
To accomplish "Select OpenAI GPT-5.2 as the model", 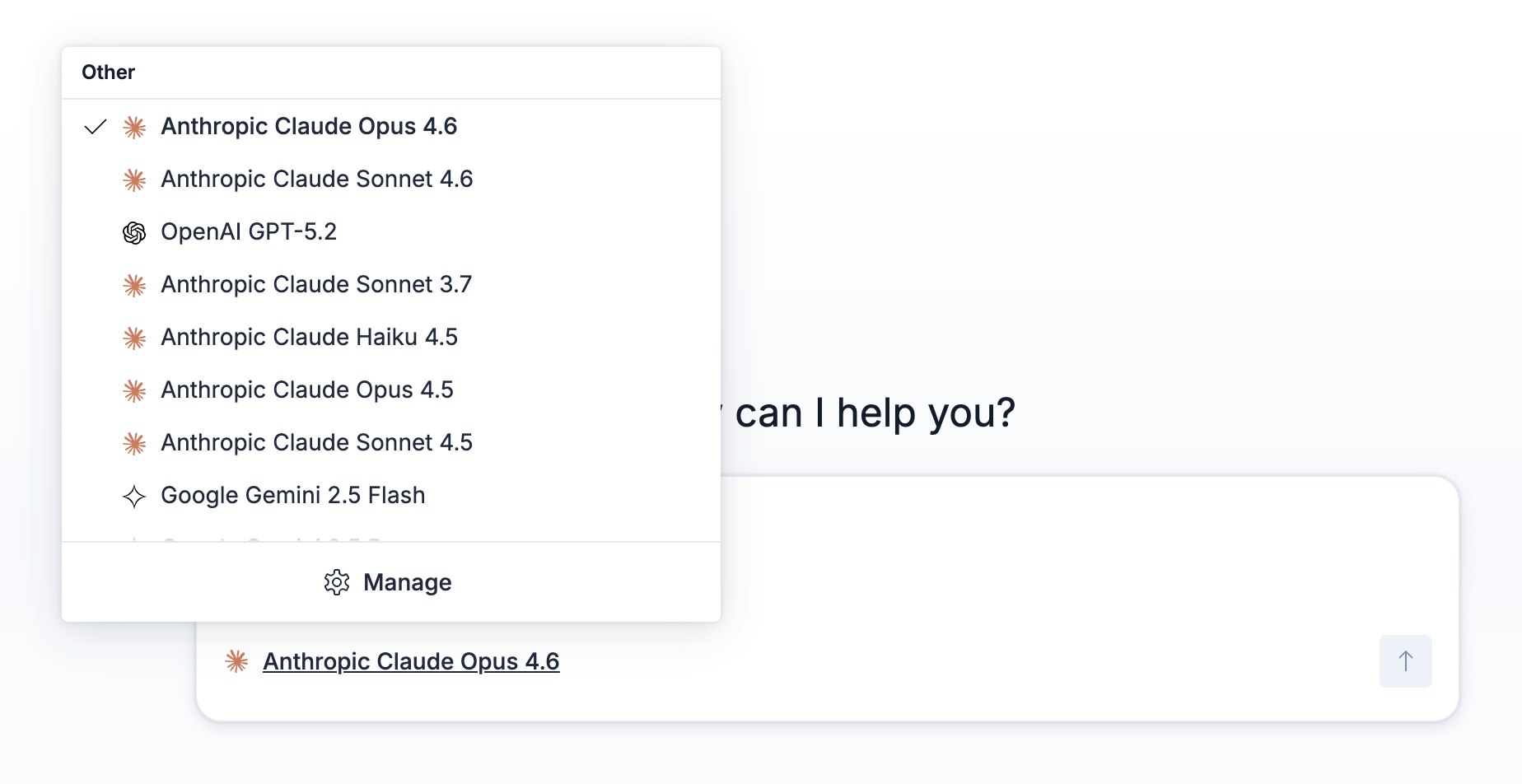I will (x=249, y=232).
